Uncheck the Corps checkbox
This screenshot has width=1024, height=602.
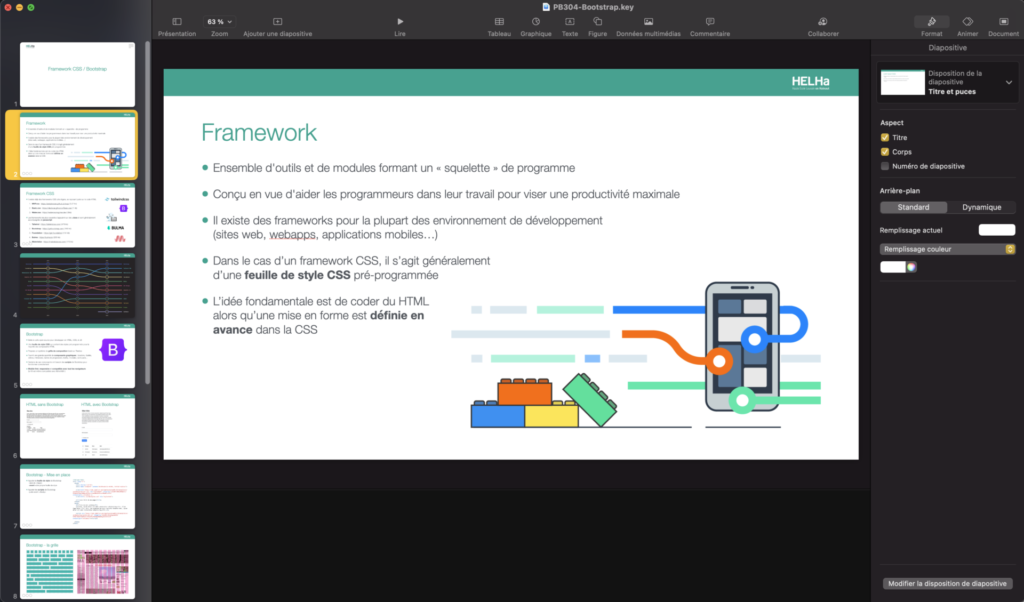(x=885, y=152)
